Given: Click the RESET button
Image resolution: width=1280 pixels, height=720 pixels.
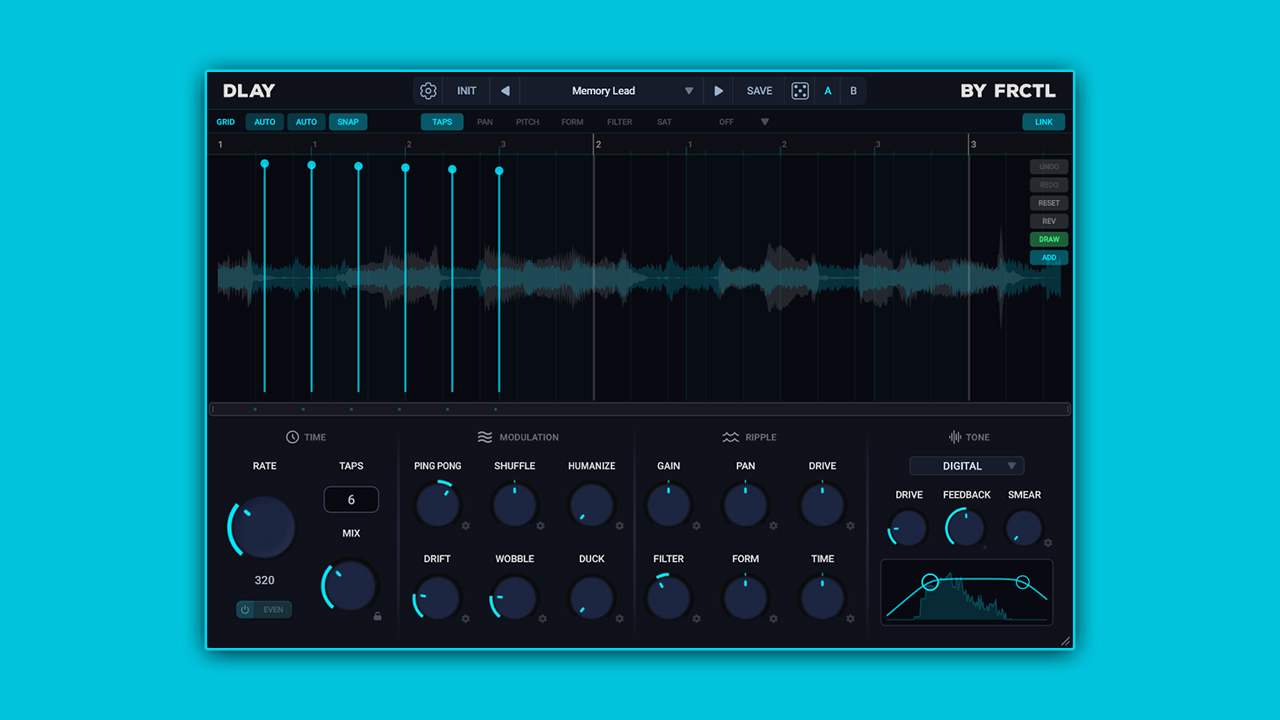Looking at the screenshot, I should coord(1049,203).
